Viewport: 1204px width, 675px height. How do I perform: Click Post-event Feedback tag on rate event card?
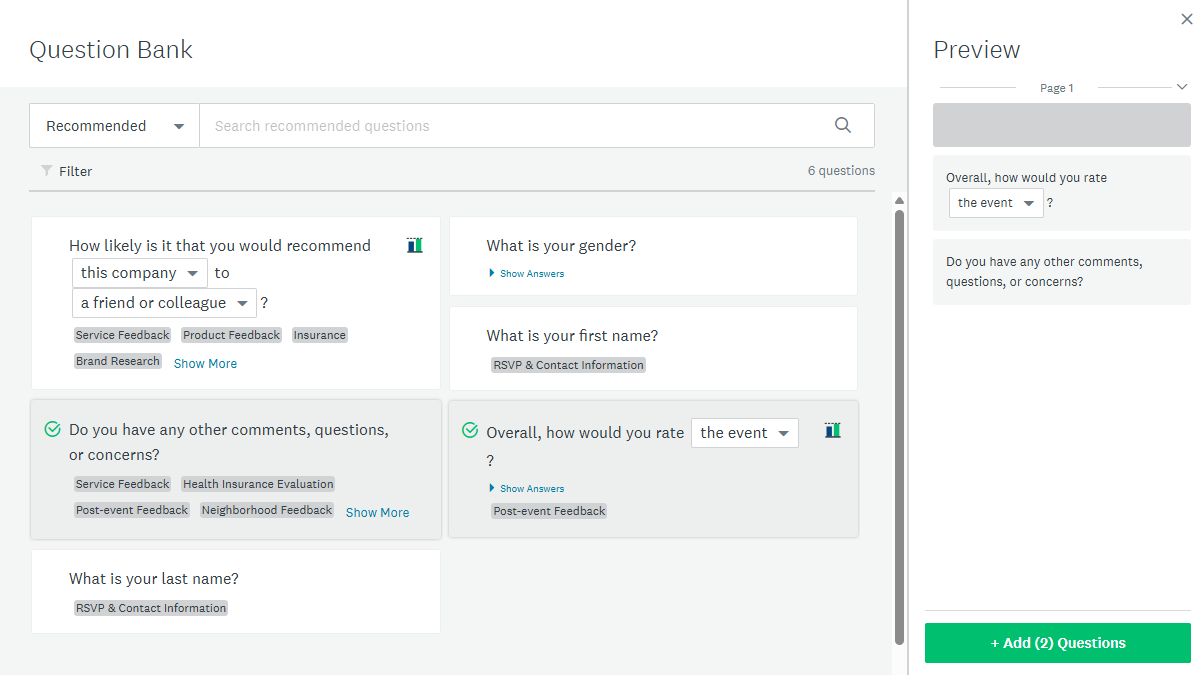(550, 511)
